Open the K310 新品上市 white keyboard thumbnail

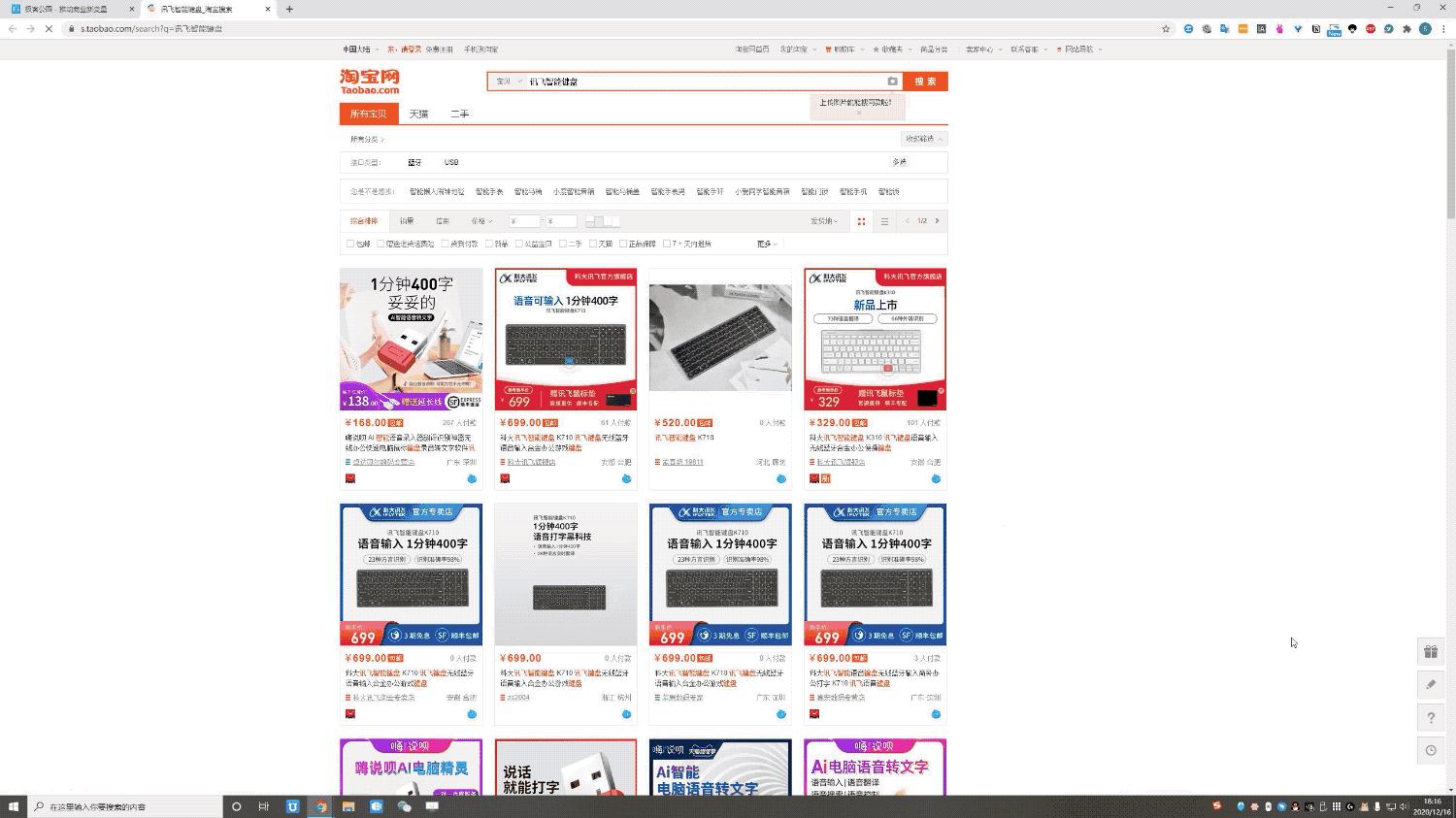pyautogui.click(x=876, y=340)
